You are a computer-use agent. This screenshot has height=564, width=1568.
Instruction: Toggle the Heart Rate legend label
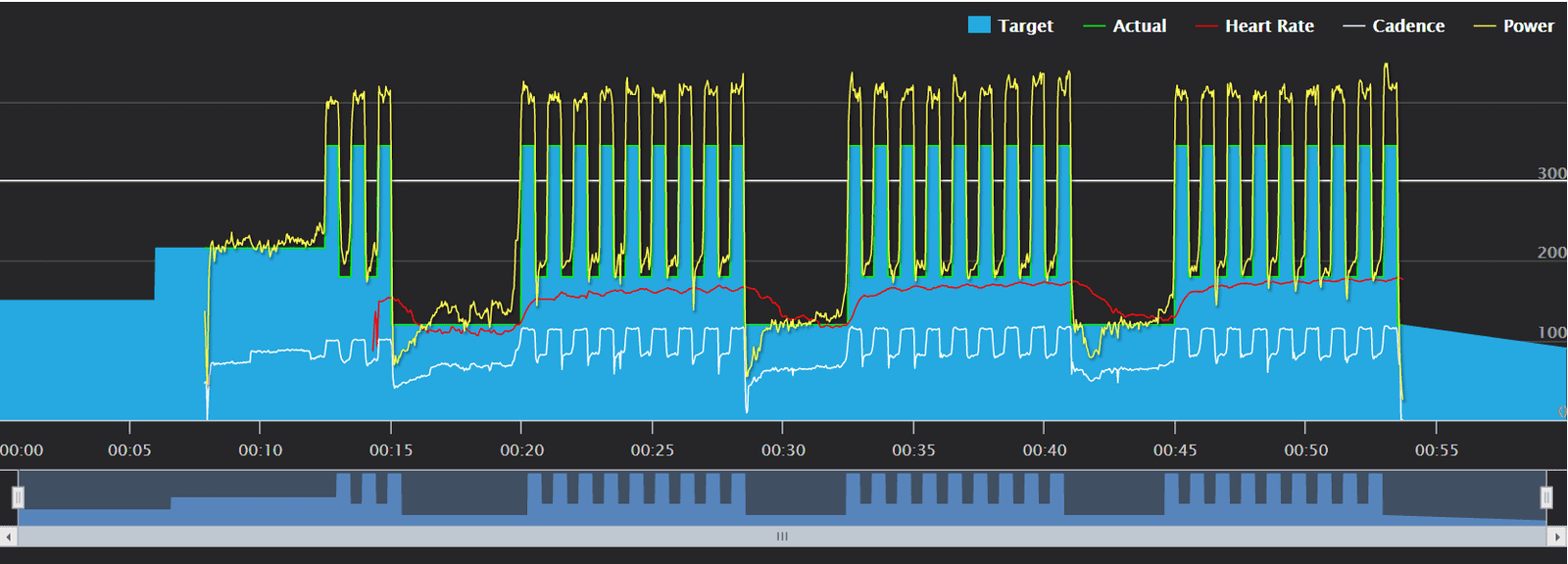(1269, 26)
